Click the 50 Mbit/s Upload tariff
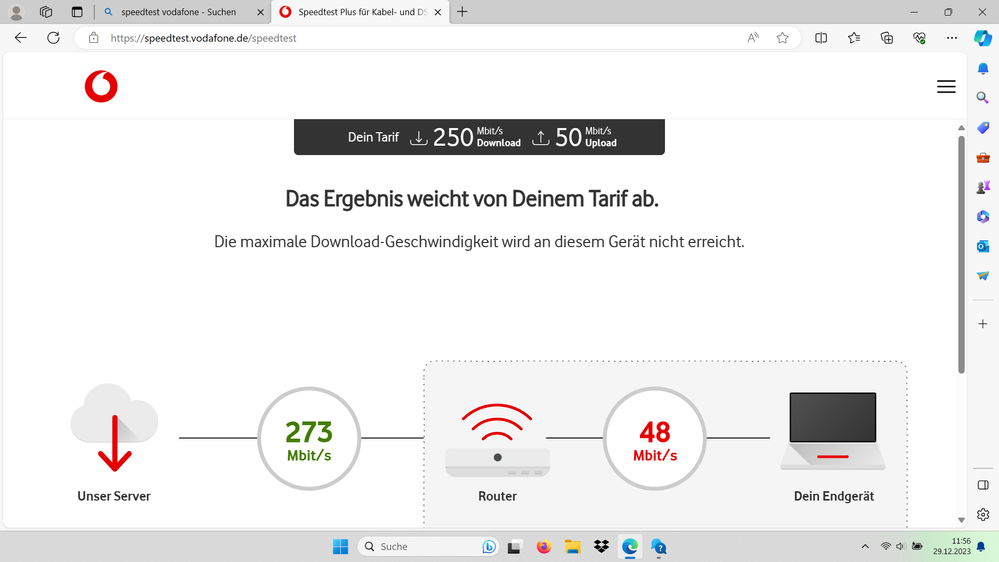This screenshot has width=999, height=562. [574, 137]
